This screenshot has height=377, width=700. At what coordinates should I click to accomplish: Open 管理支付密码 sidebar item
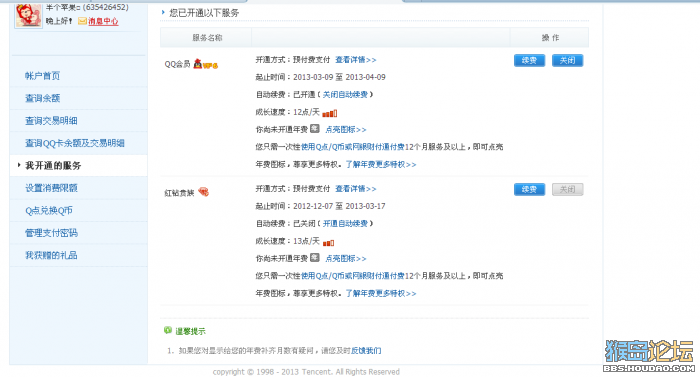[51, 233]
